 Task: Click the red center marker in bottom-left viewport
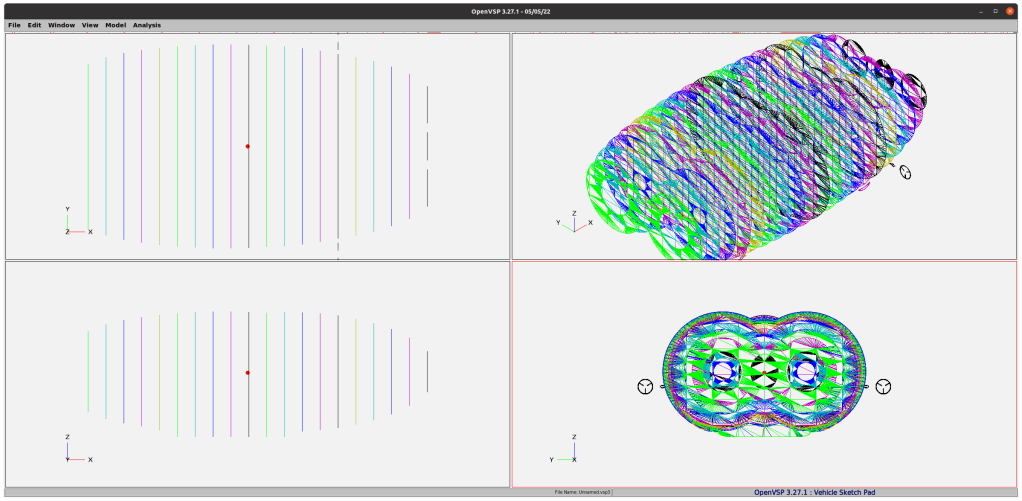248,373
